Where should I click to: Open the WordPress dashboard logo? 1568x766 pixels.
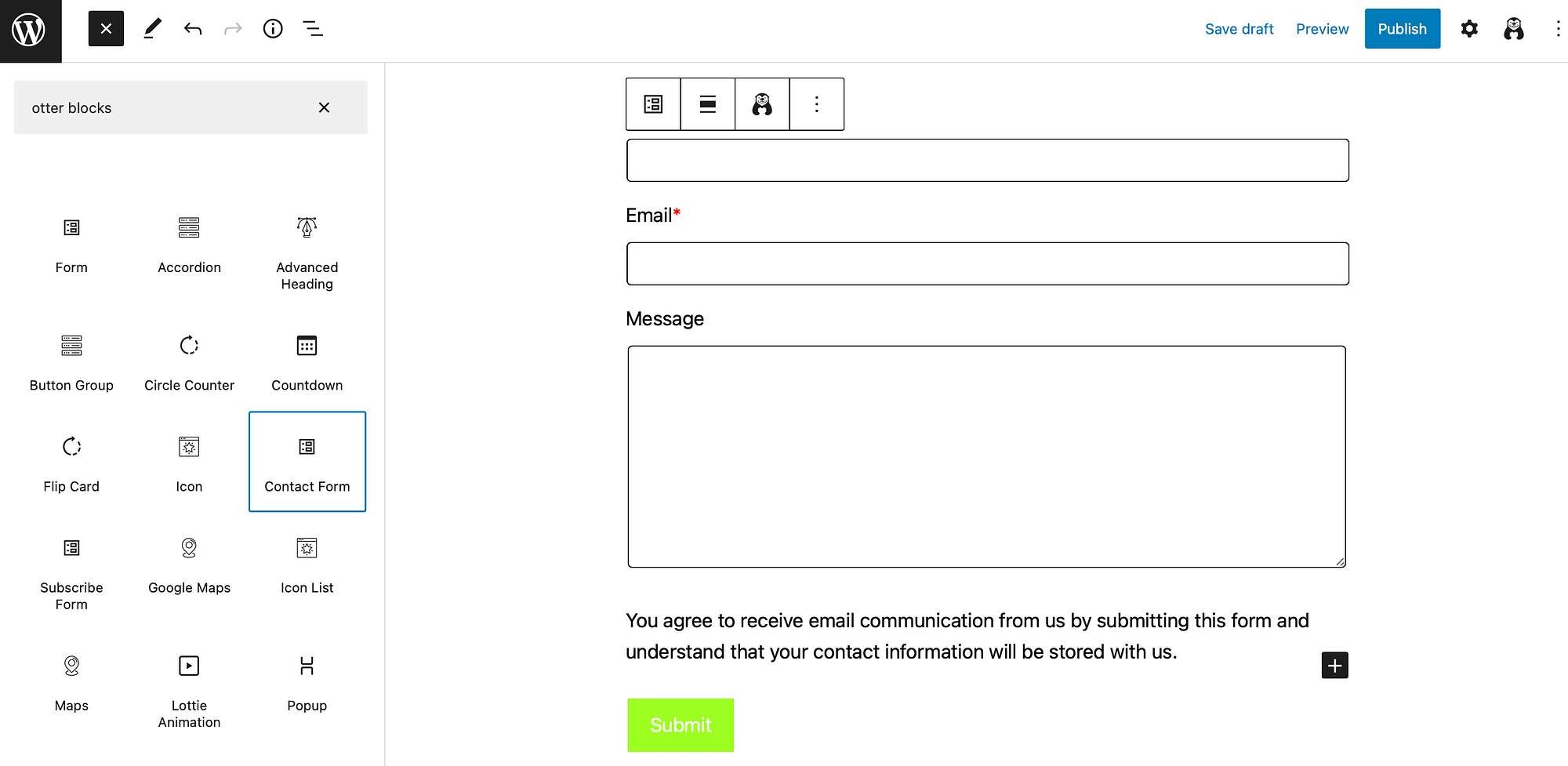pyautogui.click(x=29, y=31)
